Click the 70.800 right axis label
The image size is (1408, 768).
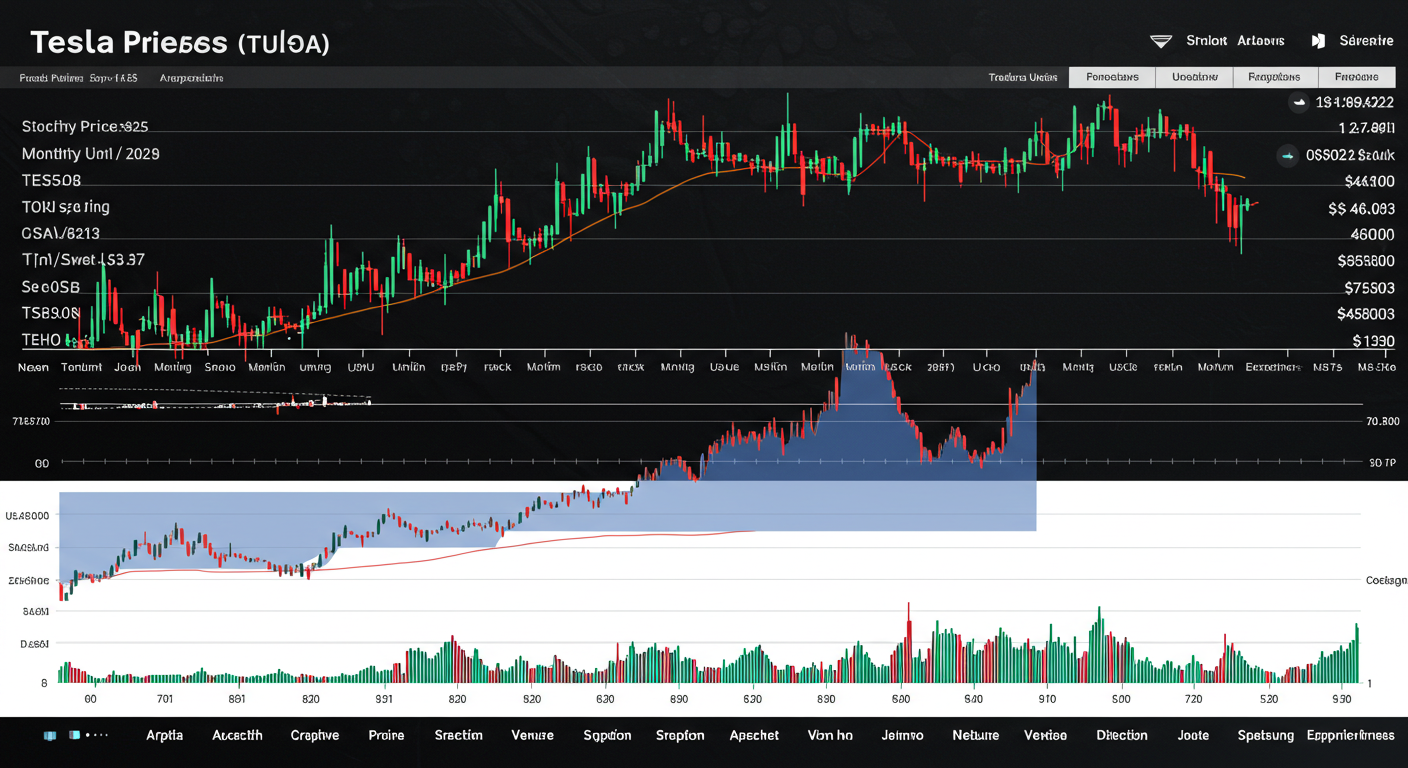1382,421
